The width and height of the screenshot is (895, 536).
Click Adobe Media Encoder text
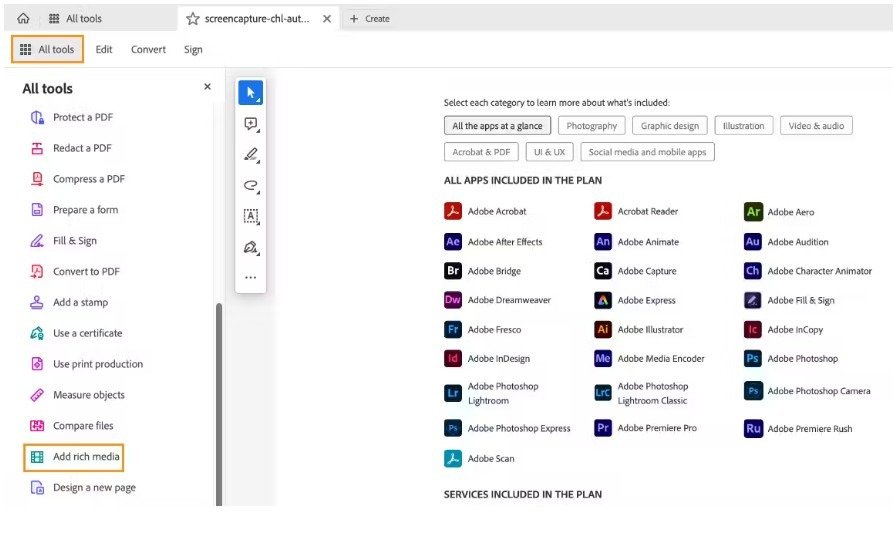(661, 358)
